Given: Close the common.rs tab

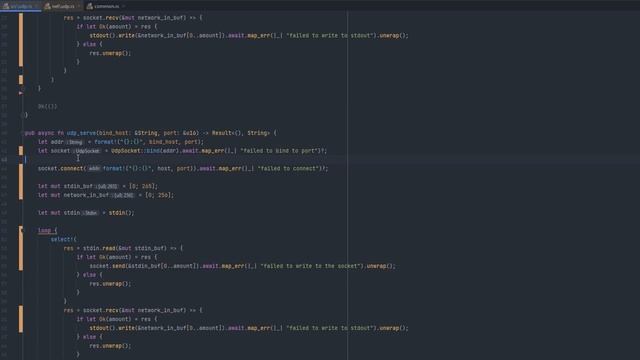Looking at the screenshot, I should 123,6.
